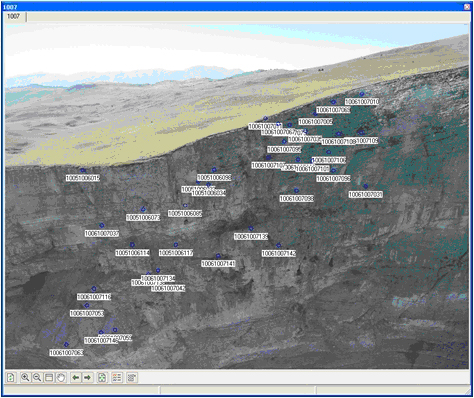
Task: Click the full extent window icon
Action: tap(49, 378)
